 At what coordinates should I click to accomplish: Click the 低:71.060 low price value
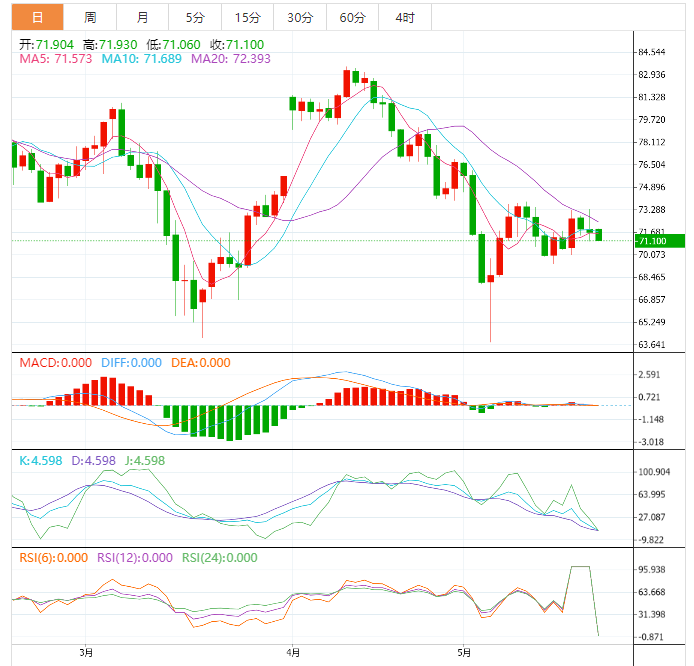(x=174, y=45)
